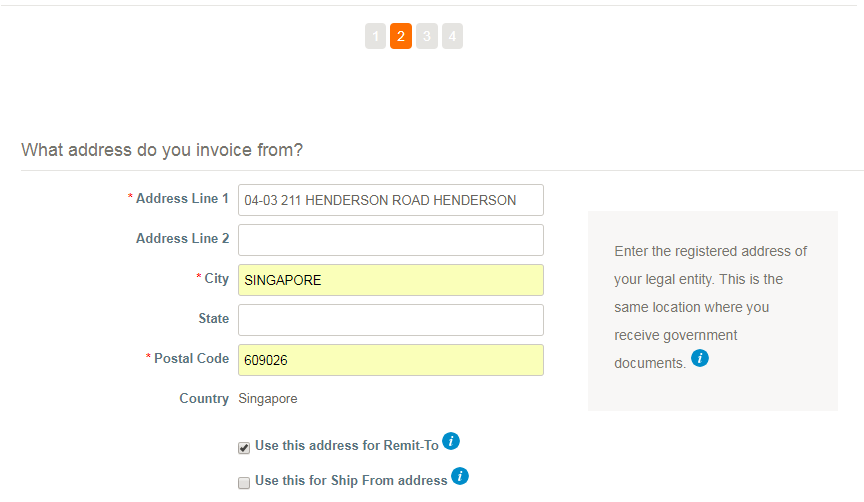Screen dimensions: 864x502
Task: Select the City field containing SINGAPORE
Action: point(391,280)
